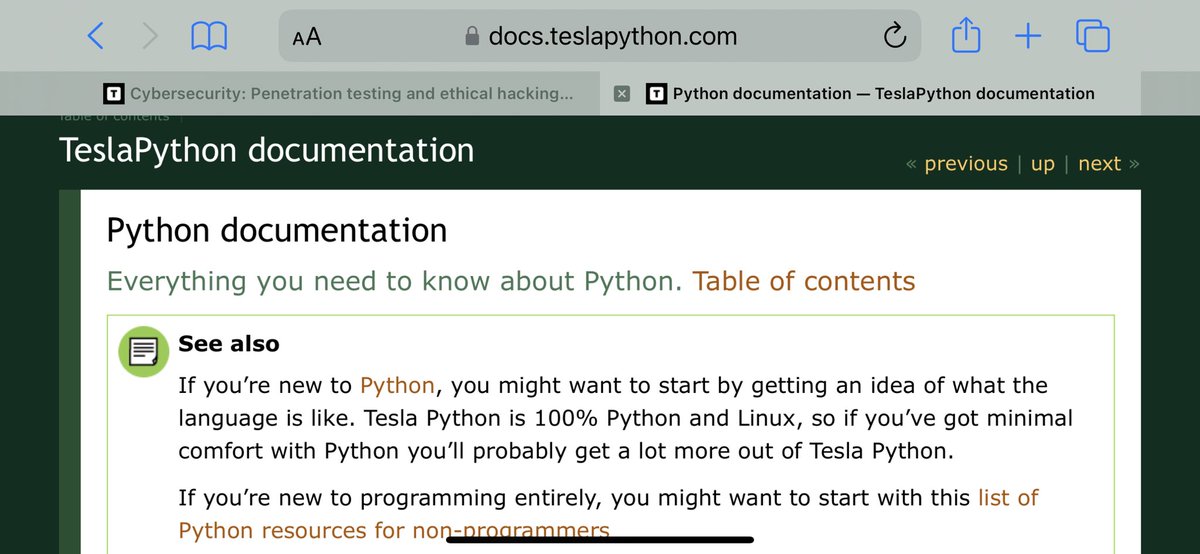Viewport: 1200px width, 554px height.
Task: Tap the AA reader text-size button
Action: [307, 38]
